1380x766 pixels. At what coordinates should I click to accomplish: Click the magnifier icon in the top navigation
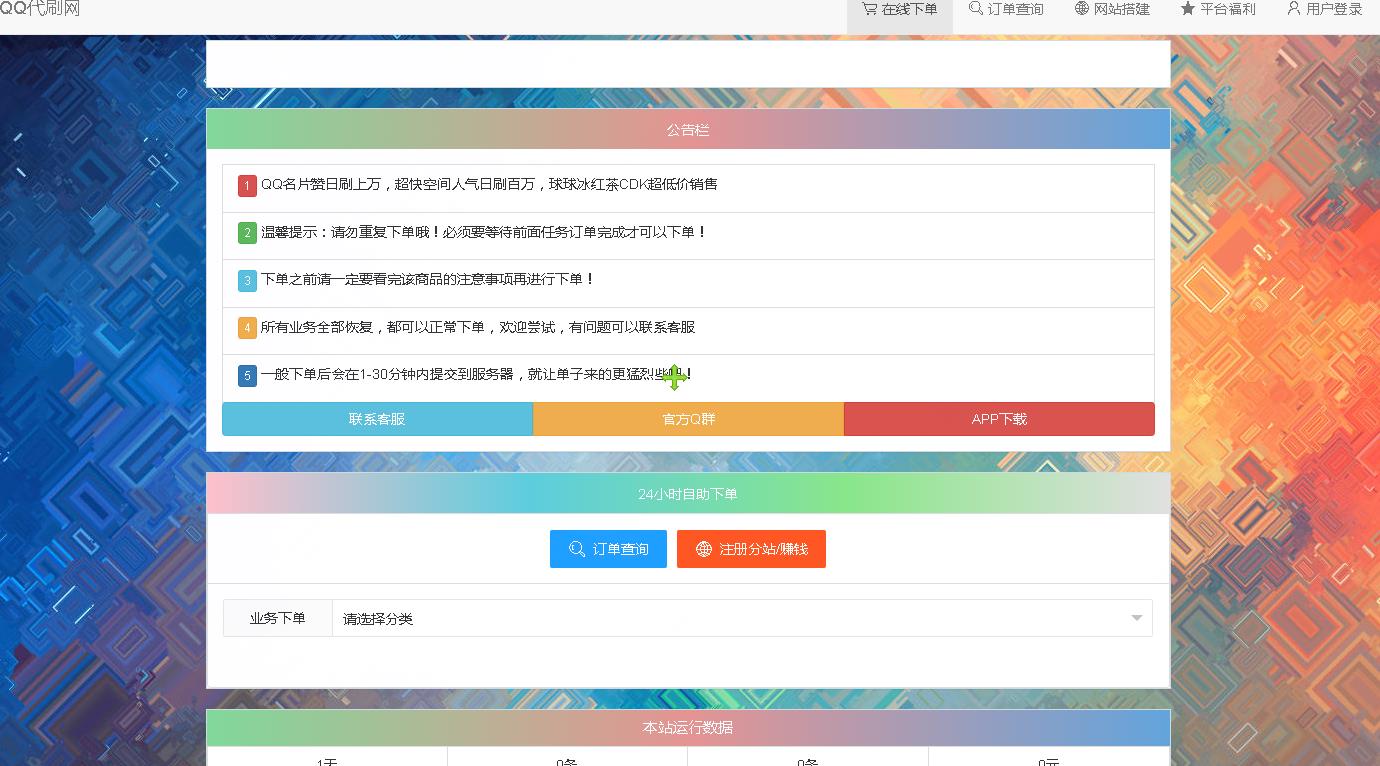(975, 9)
